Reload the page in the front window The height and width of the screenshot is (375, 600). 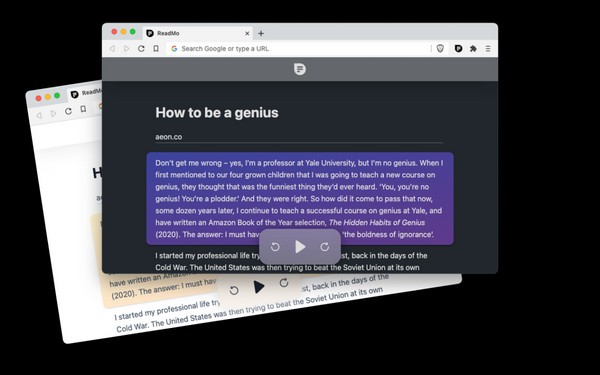141,49
